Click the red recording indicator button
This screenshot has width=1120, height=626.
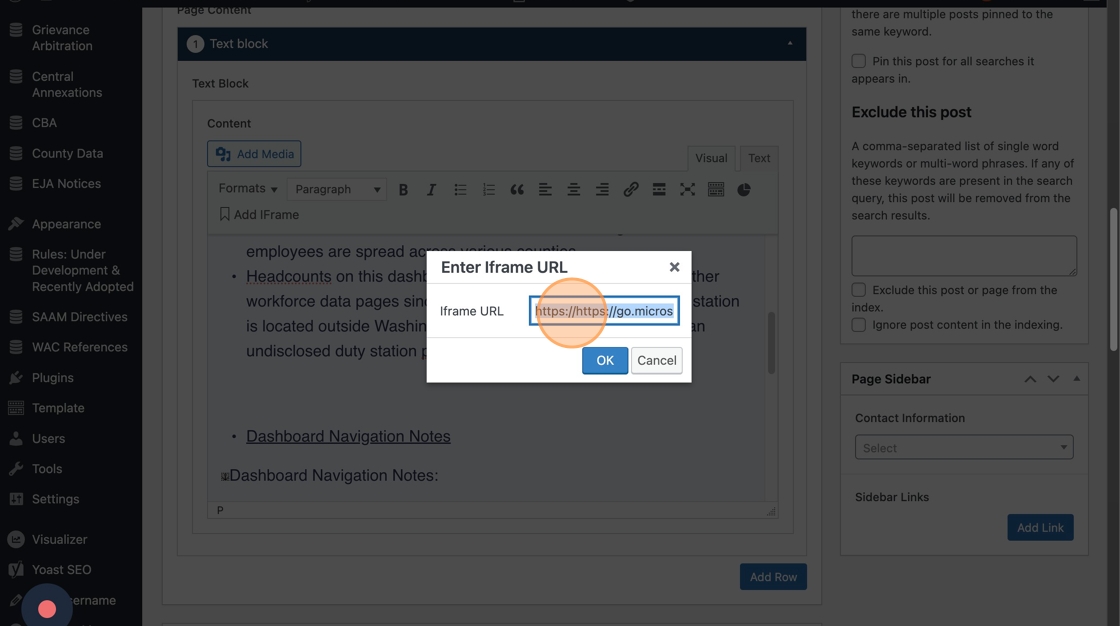(x=47, y=608)
